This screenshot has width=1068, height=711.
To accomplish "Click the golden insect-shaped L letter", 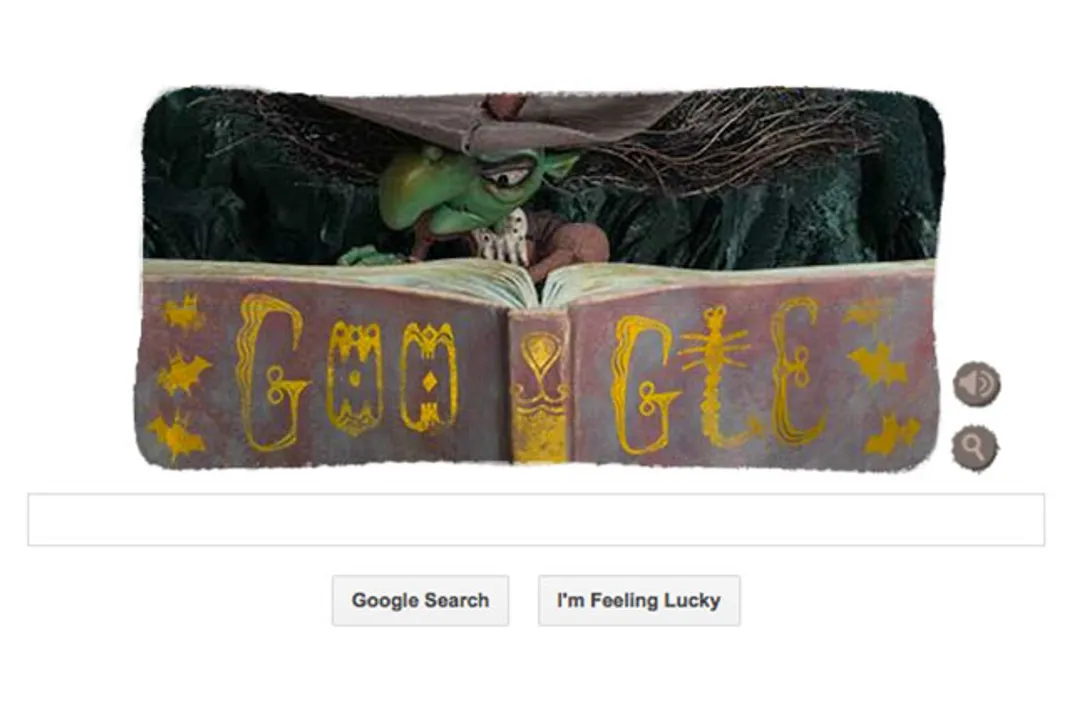I will (x=716, y=377).
